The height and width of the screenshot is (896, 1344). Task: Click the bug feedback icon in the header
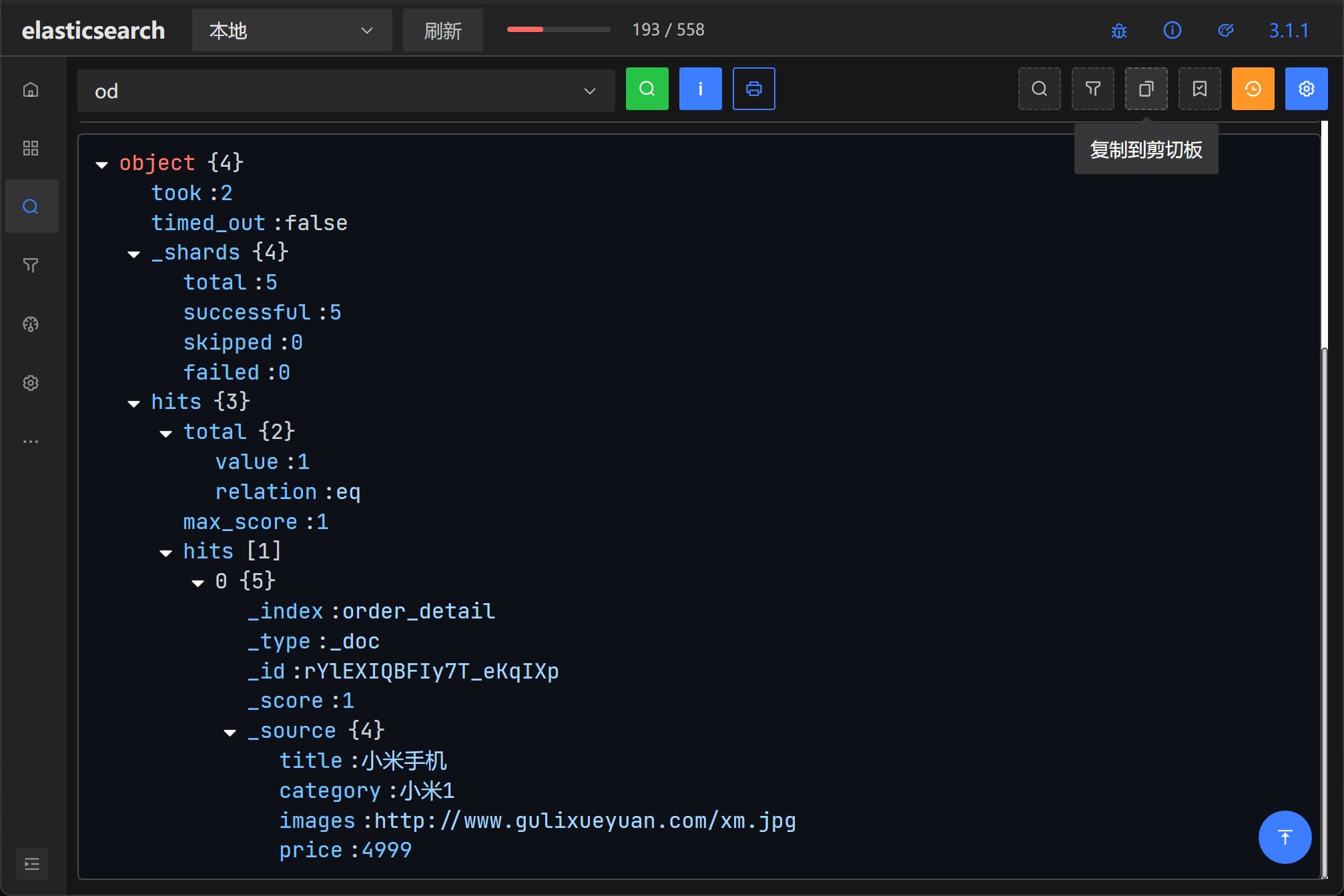click(1119, 31)
